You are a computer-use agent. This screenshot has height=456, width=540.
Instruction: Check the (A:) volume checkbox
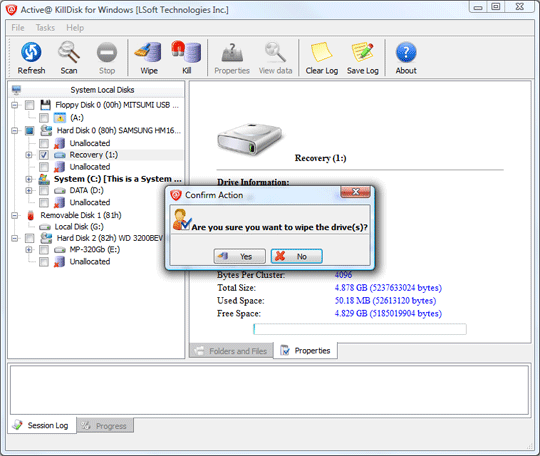click(x=44, y=118)
